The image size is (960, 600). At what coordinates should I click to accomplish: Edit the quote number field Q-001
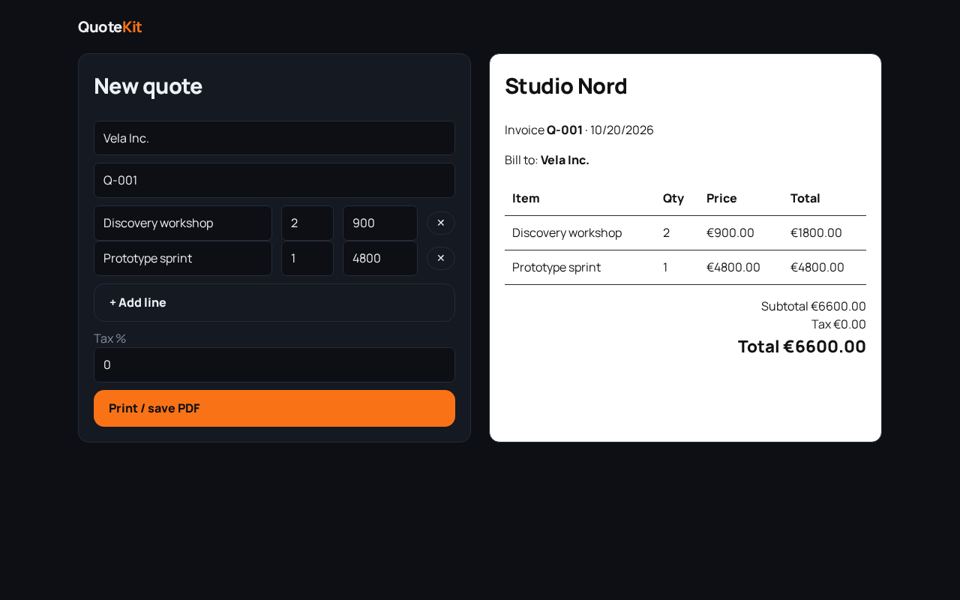(x=274, y=180)
